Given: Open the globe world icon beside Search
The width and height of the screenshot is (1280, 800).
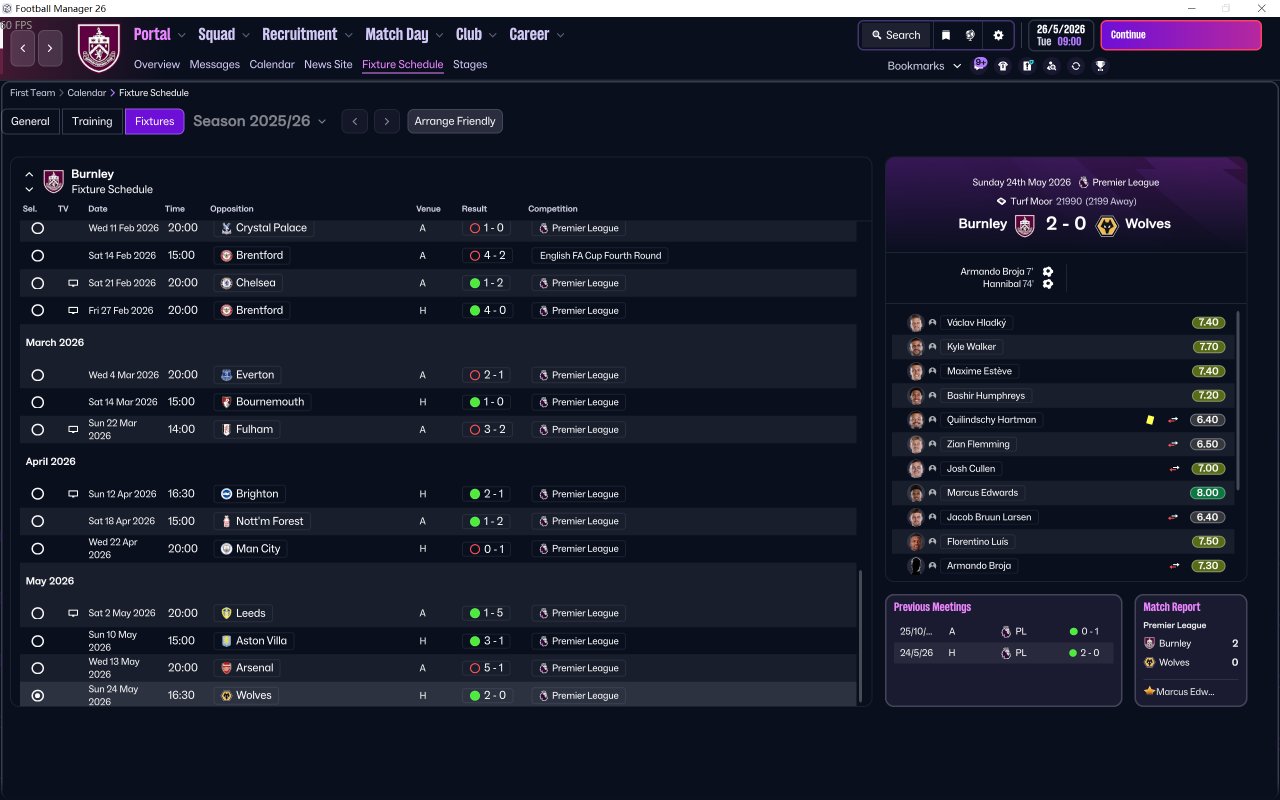Looking at the screenshot, I should (970, 35).
